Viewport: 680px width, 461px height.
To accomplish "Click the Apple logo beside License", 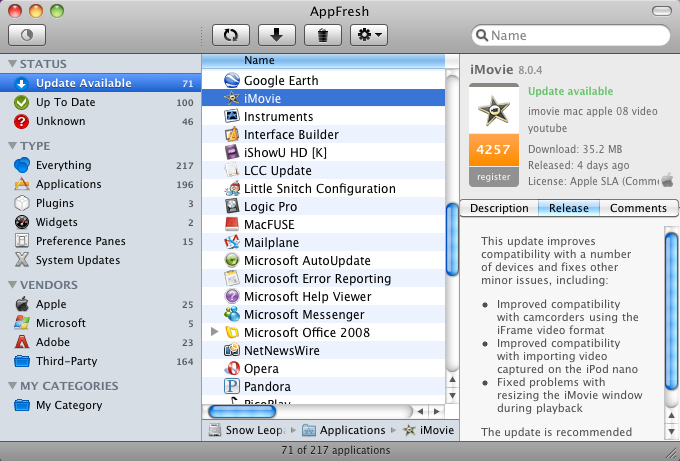I will point(667,180).
